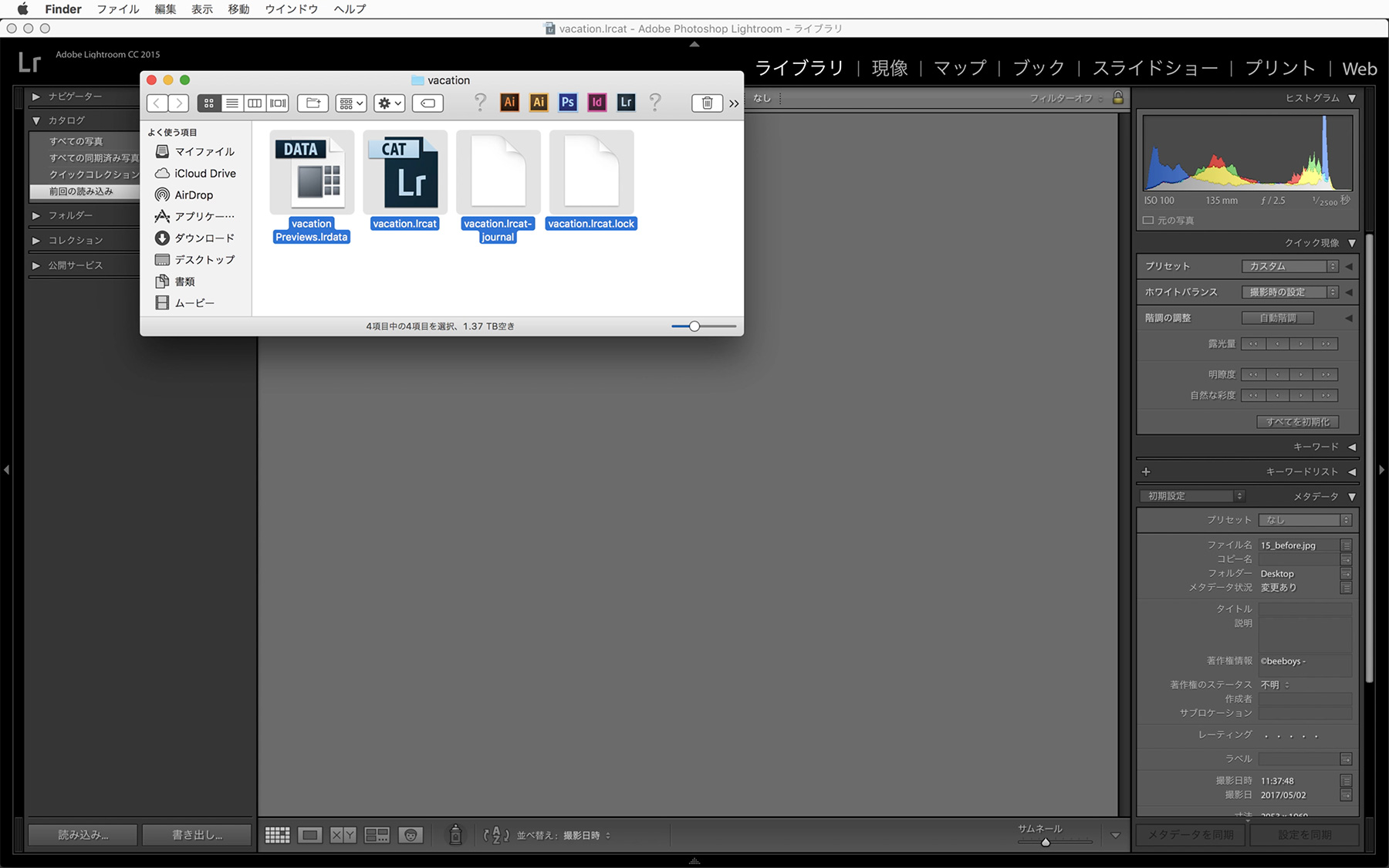Create new folder in Finder toolbar
This screenshot has width=1389, height=868.
click(x=313, y=103)
